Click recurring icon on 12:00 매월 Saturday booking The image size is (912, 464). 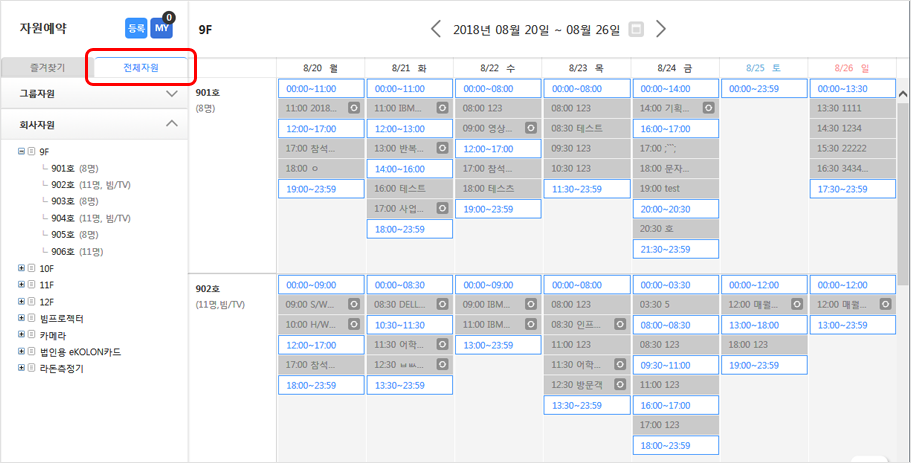[x=795, y=304]
